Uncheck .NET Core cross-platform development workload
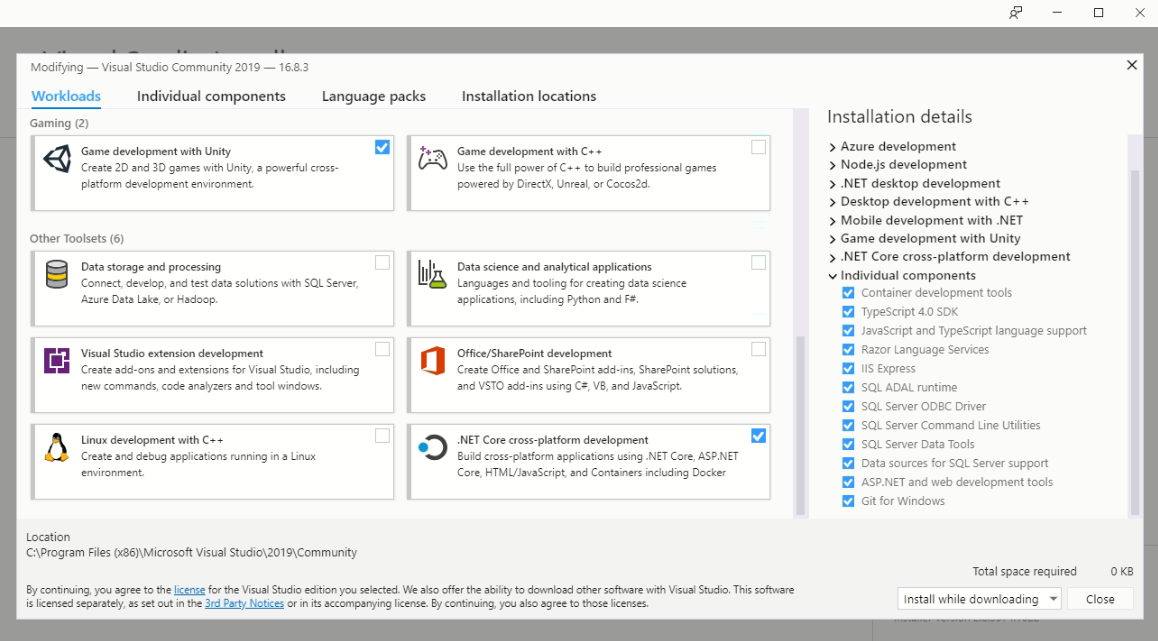The width and height of the screenshot is (1158, 641). 758,436
